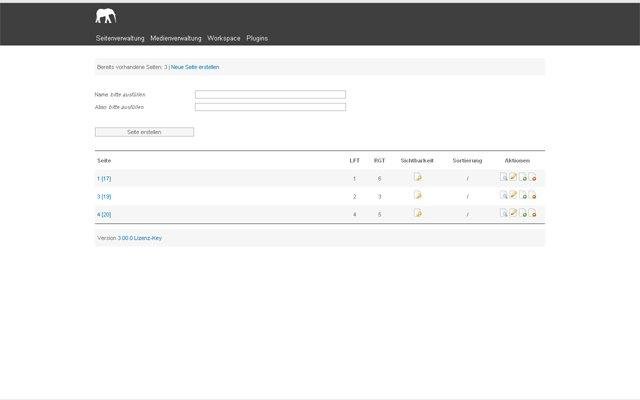Focus the Name input field
Screen dimensions: 640x400
tap(270, 94)
